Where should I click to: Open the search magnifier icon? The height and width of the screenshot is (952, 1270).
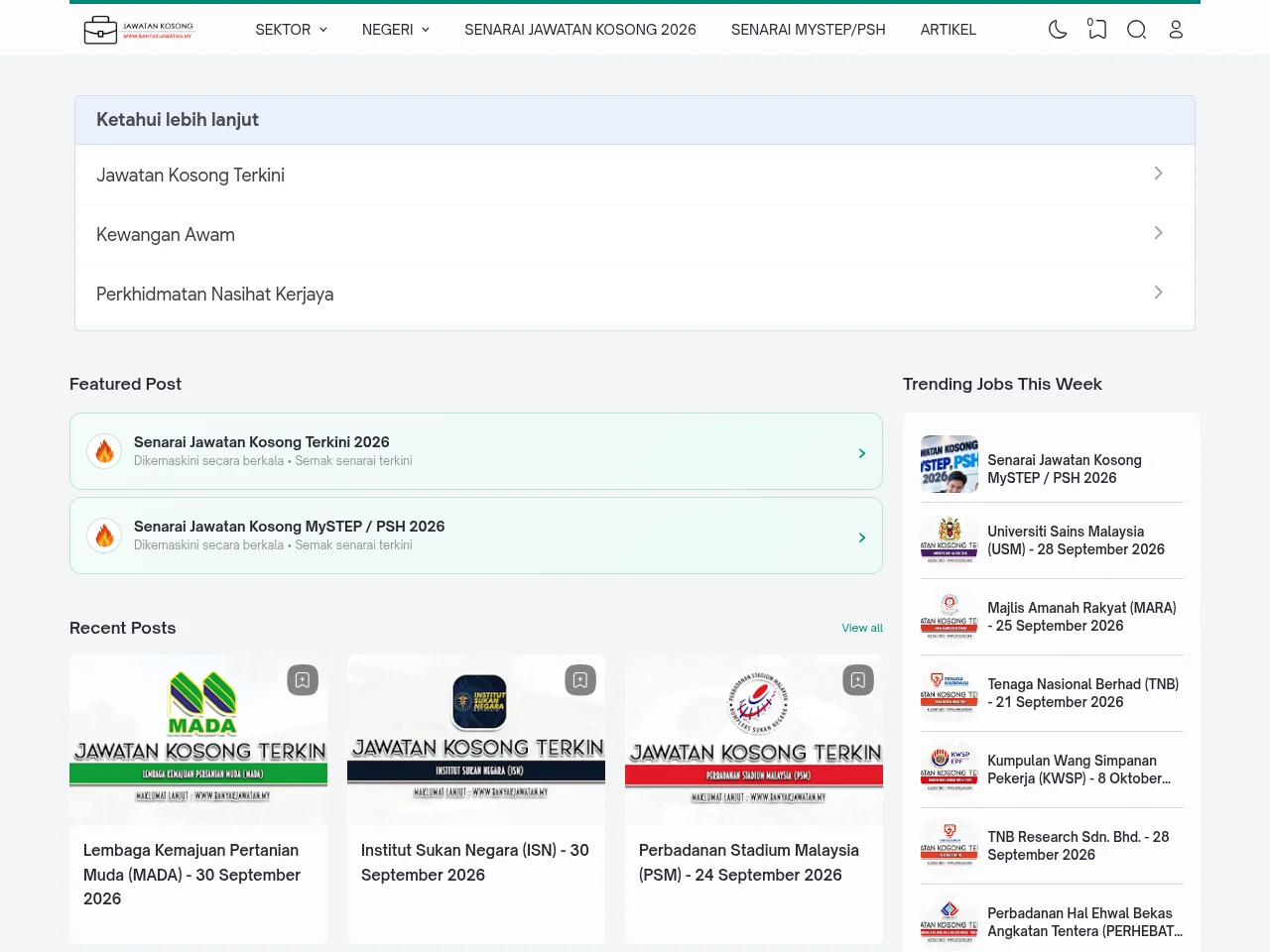click(x=1137, y=30)
